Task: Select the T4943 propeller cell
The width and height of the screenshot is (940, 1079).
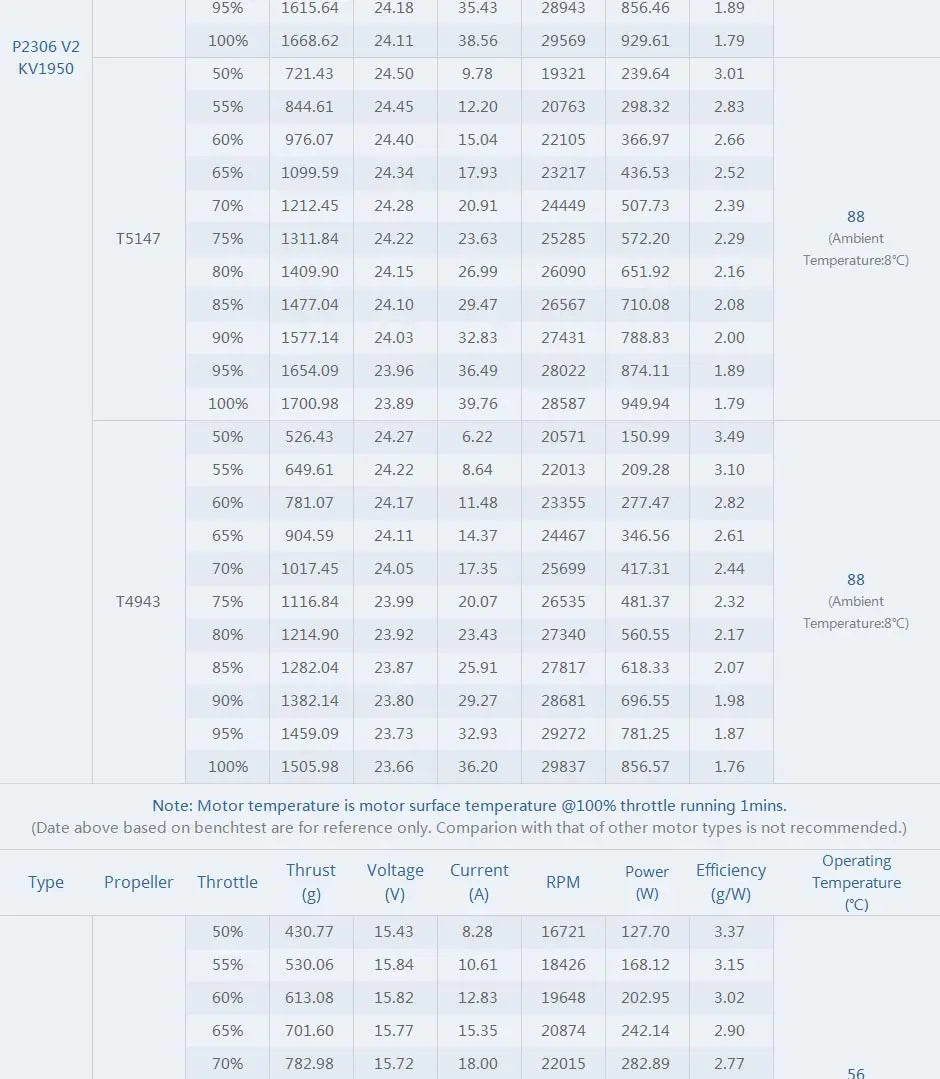Action: coord(138,602)
